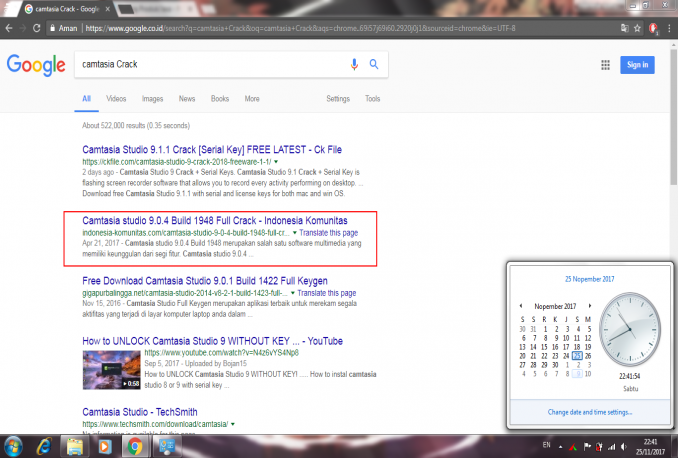The height and width of the screenshot is (458, 678).
Task: Go to previous month in calendar
Action: click(520, 307)
